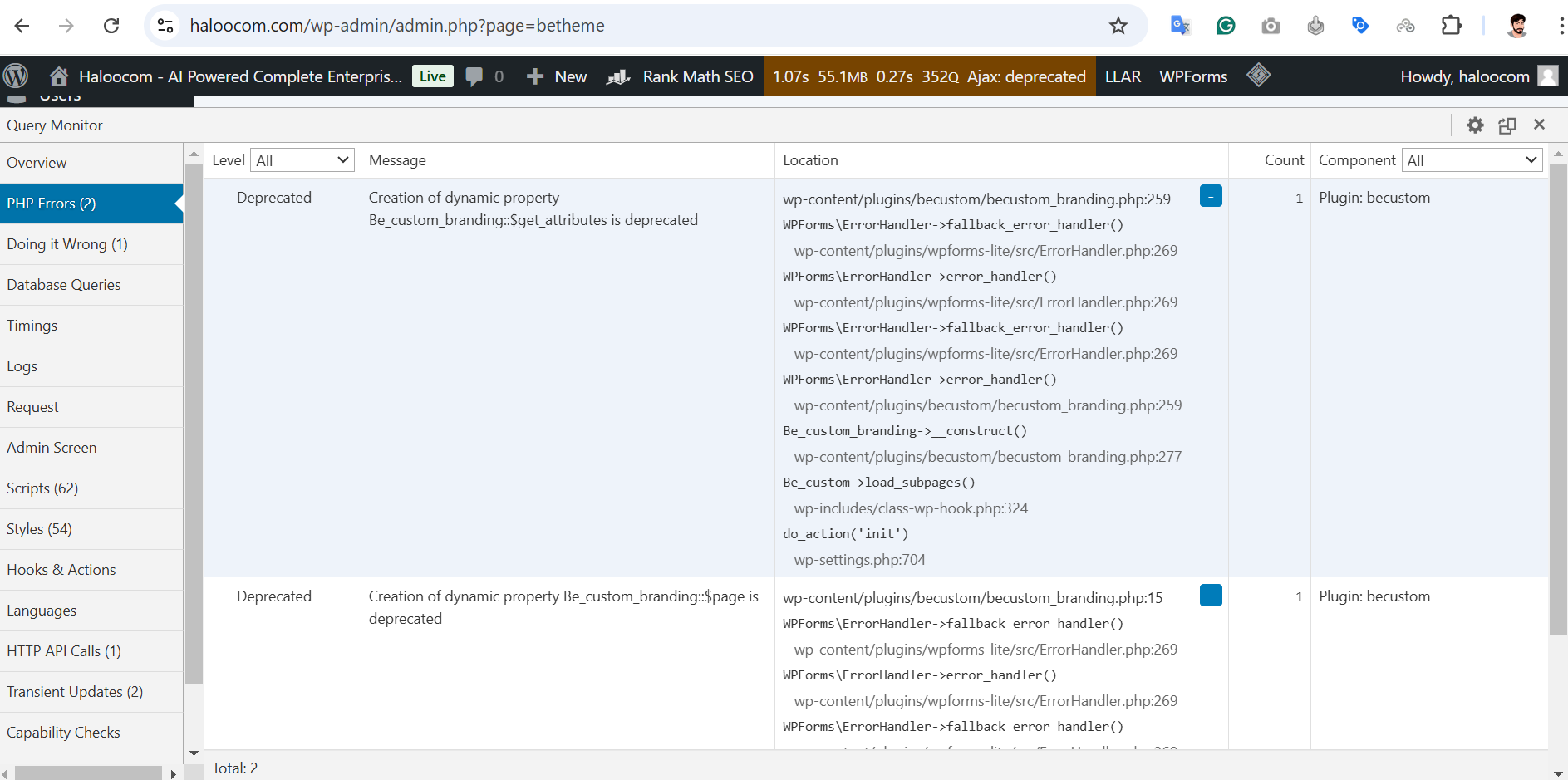The image size is (1568, 780).
Task: Click the panel position toggle icon
Action: 1507,125
